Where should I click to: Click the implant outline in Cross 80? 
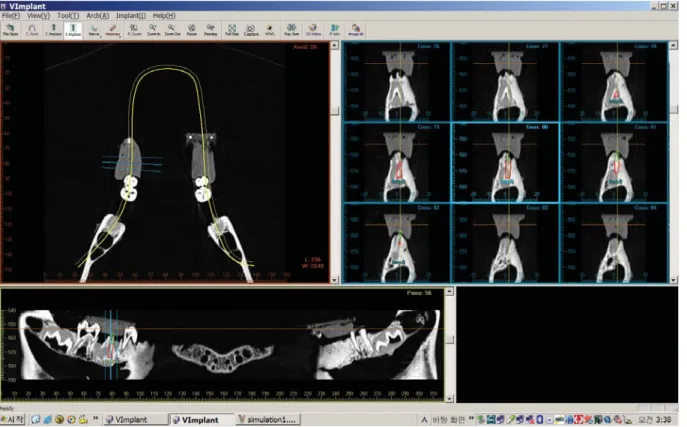(x=507, y=169)
